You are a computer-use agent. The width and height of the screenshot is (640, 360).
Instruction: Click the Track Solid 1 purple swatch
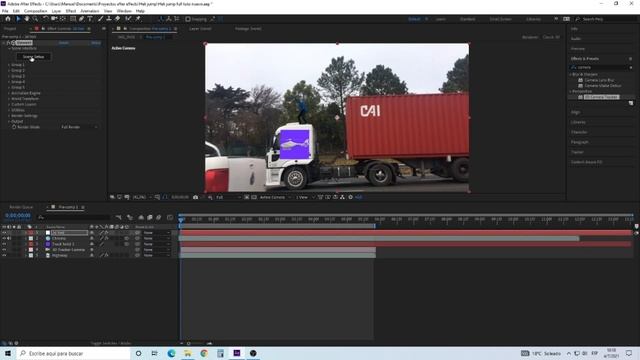(48, 244)
